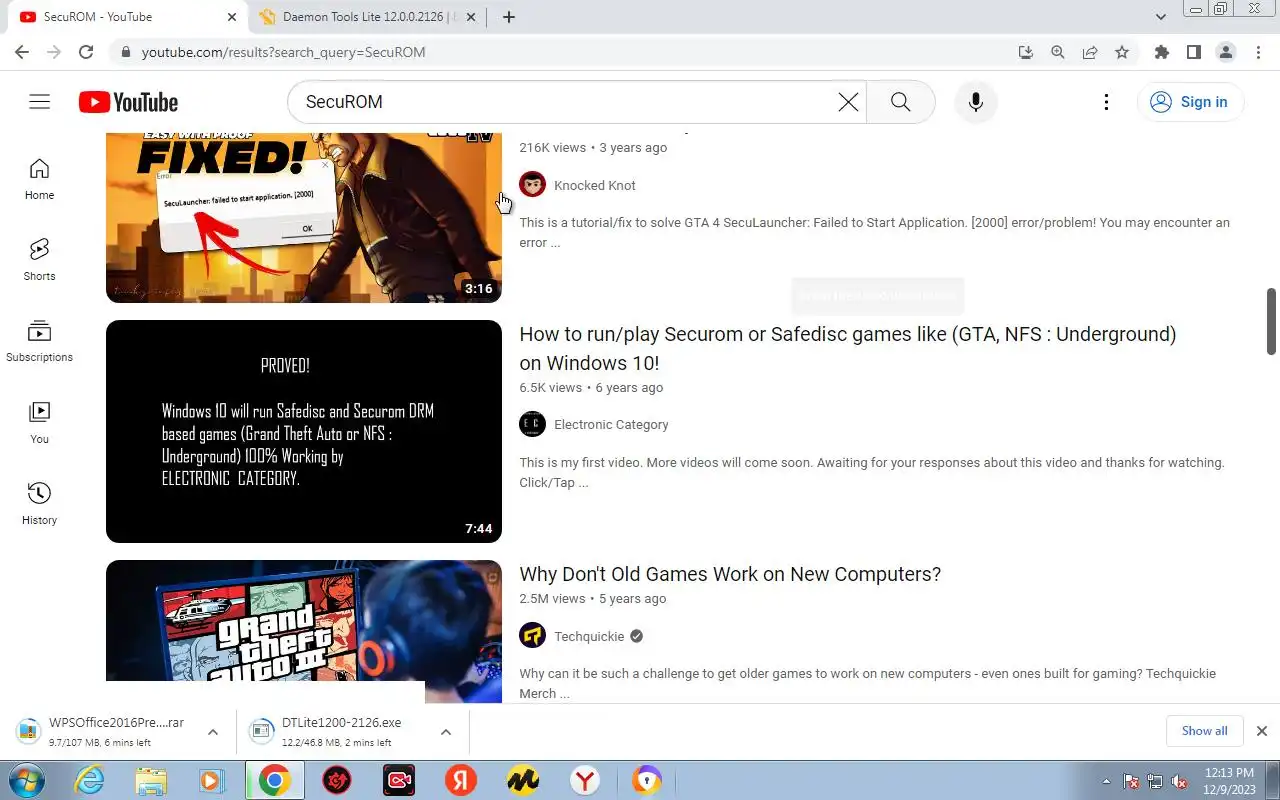Open Shorts in sidebar
Viewport: 1280px width, 800px height.
(39, 260)
